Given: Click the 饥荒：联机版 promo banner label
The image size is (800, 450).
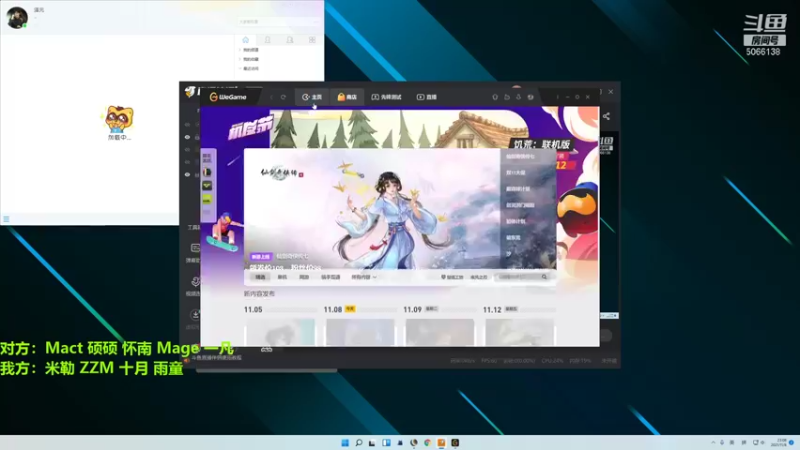Looking at the screenshot, I should coord(541,144).
